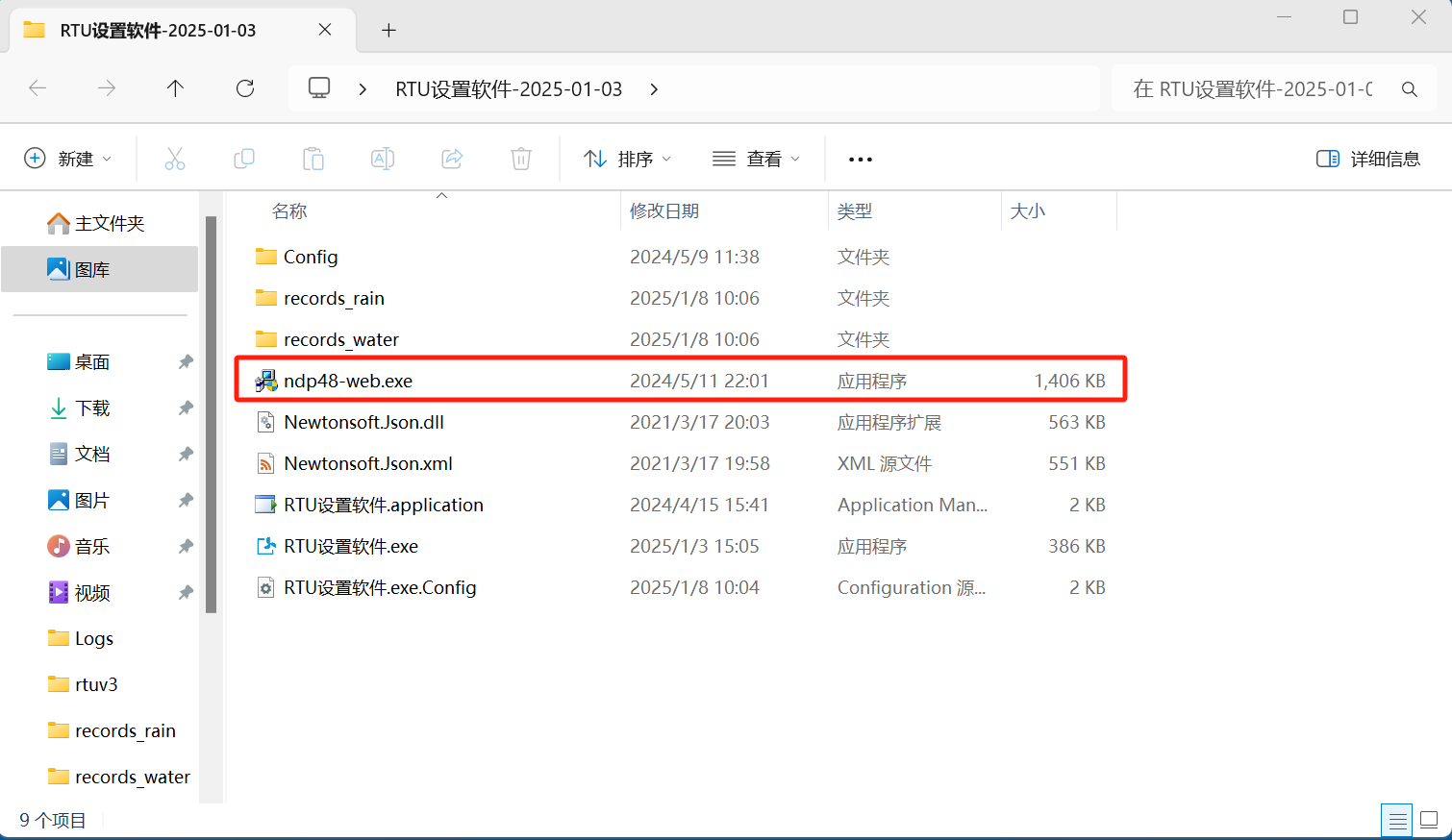Switch to large icons view in status bar

point(1429,820)
